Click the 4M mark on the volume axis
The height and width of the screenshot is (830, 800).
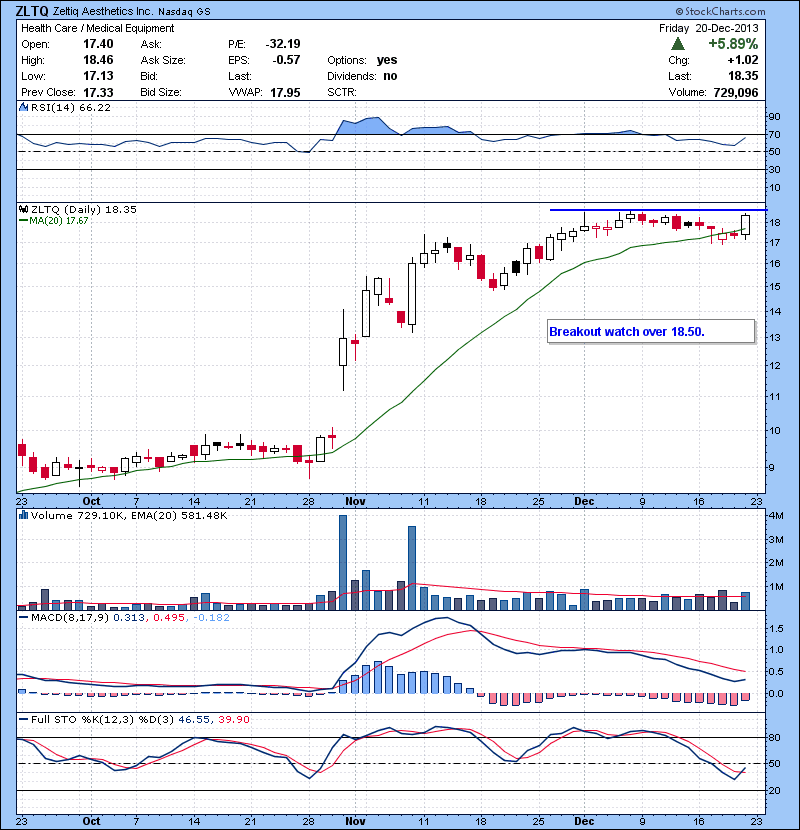(776, 516)
